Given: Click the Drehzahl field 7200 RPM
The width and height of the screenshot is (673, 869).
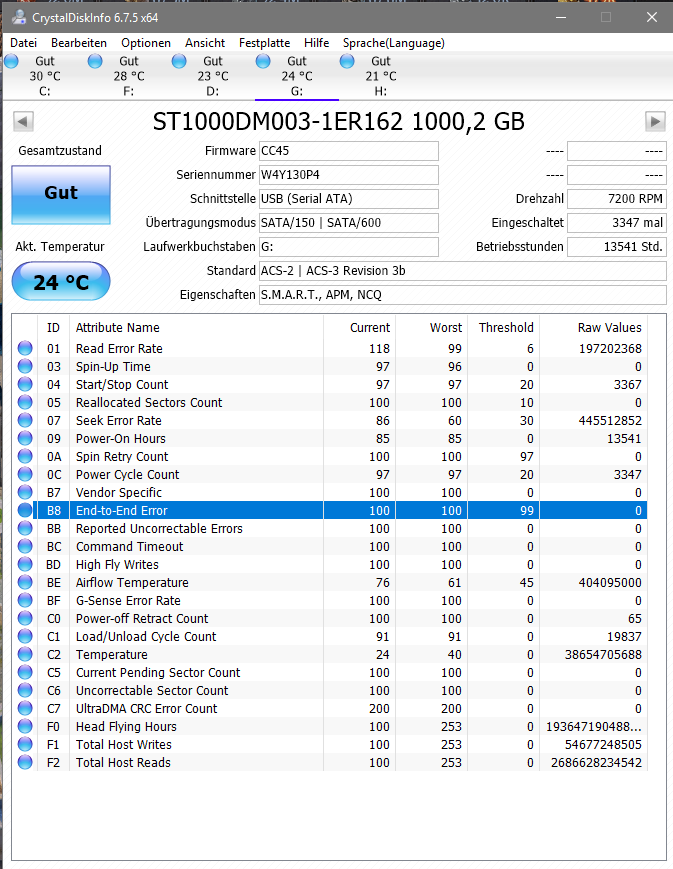Looking at the screenshot, I should 616,198.
